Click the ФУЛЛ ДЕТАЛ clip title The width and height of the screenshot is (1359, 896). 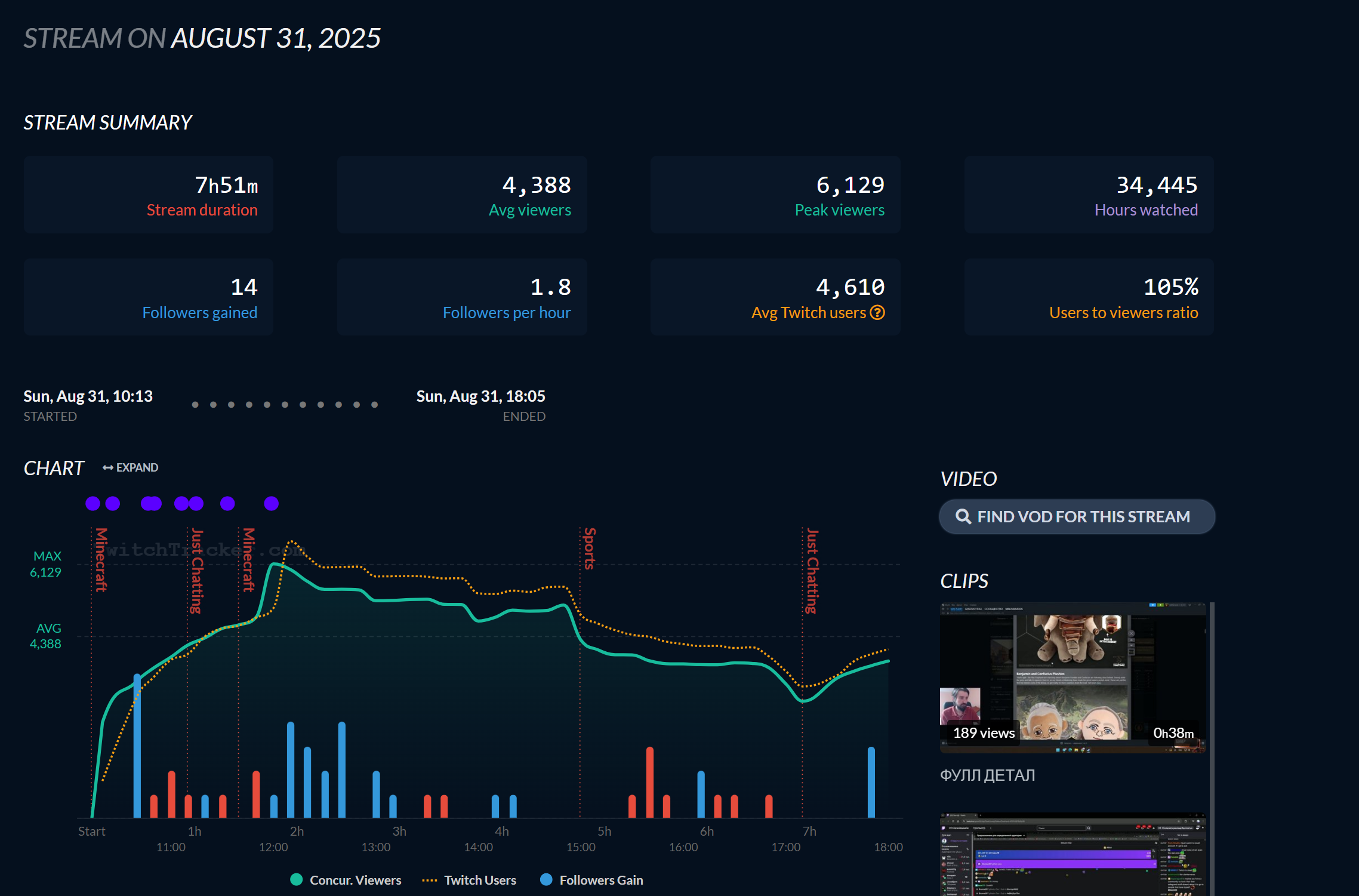987,775
